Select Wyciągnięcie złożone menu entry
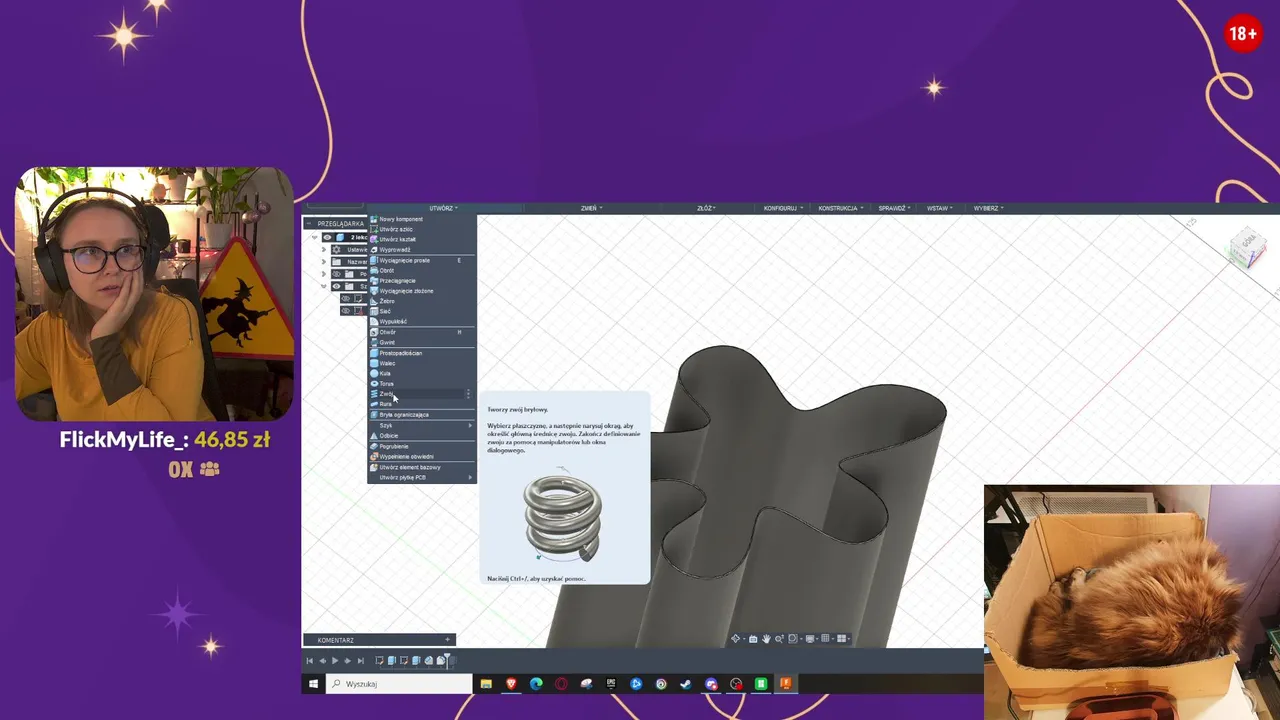This screenshot has height=720, width=1280. pos(422,291)
